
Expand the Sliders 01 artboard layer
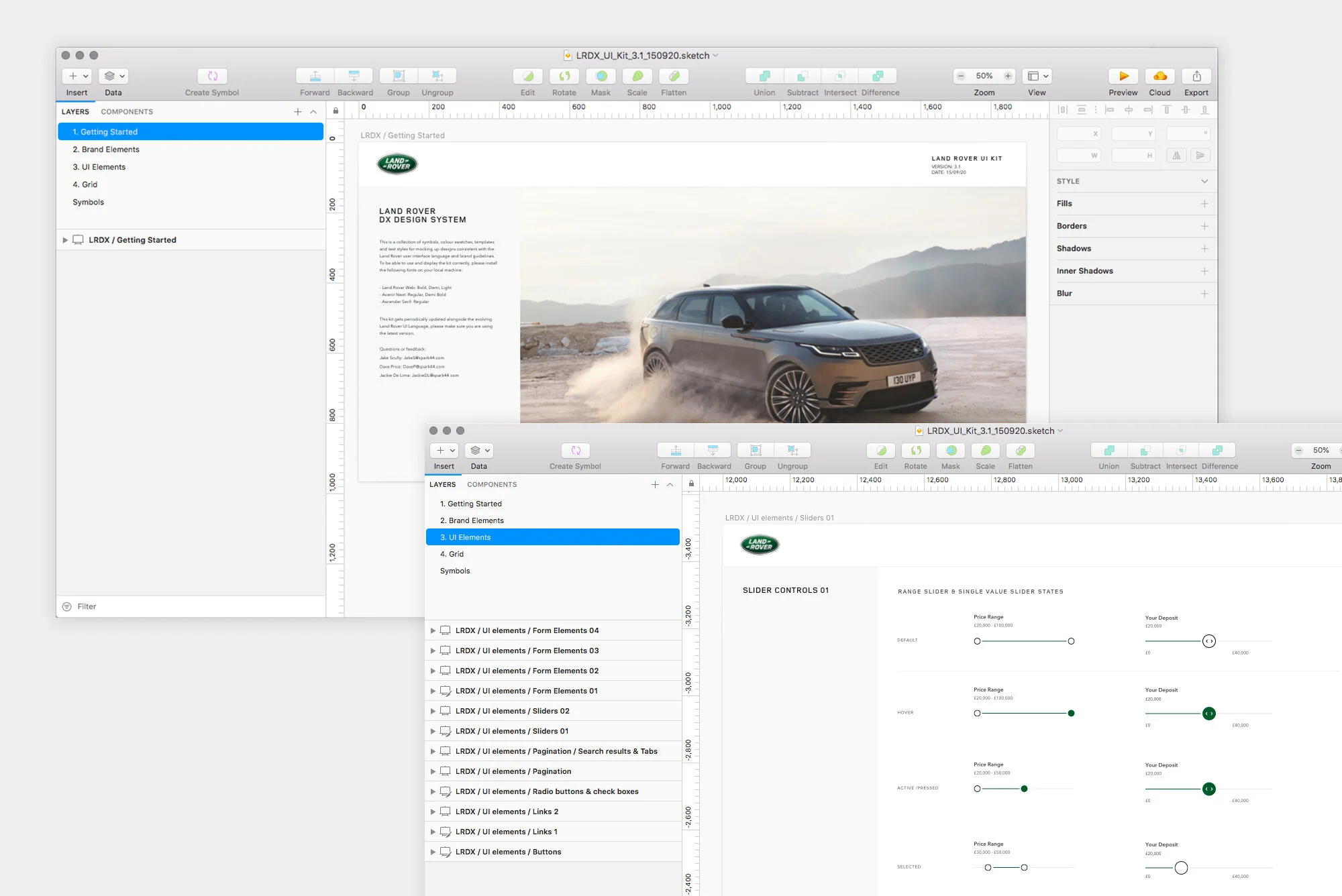433,731
